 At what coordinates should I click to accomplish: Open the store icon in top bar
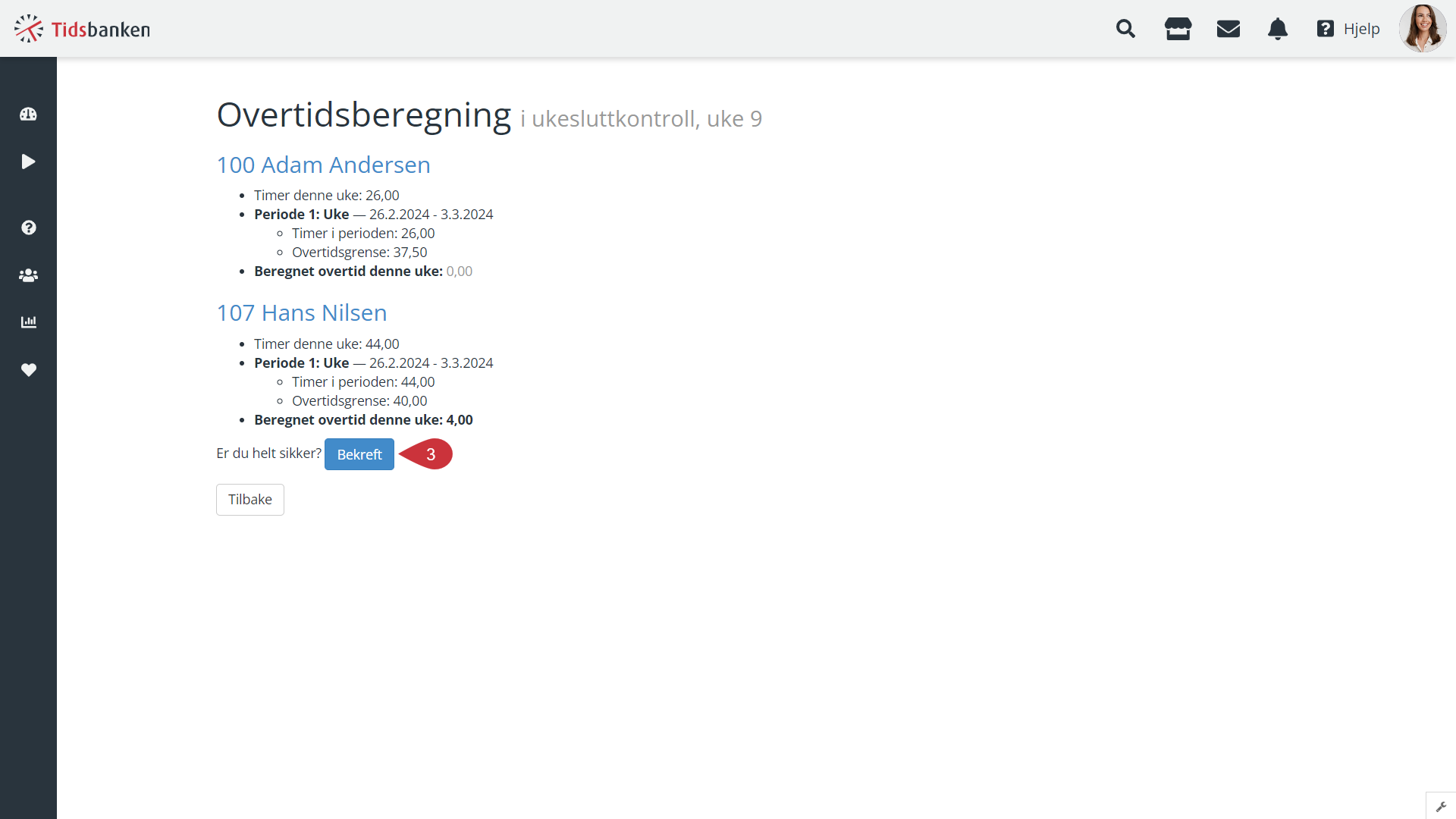click(x=1178, y=29)
